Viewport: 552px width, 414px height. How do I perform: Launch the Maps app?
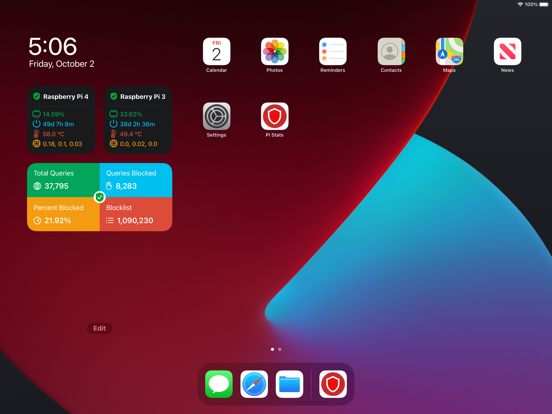pos(449,51)
